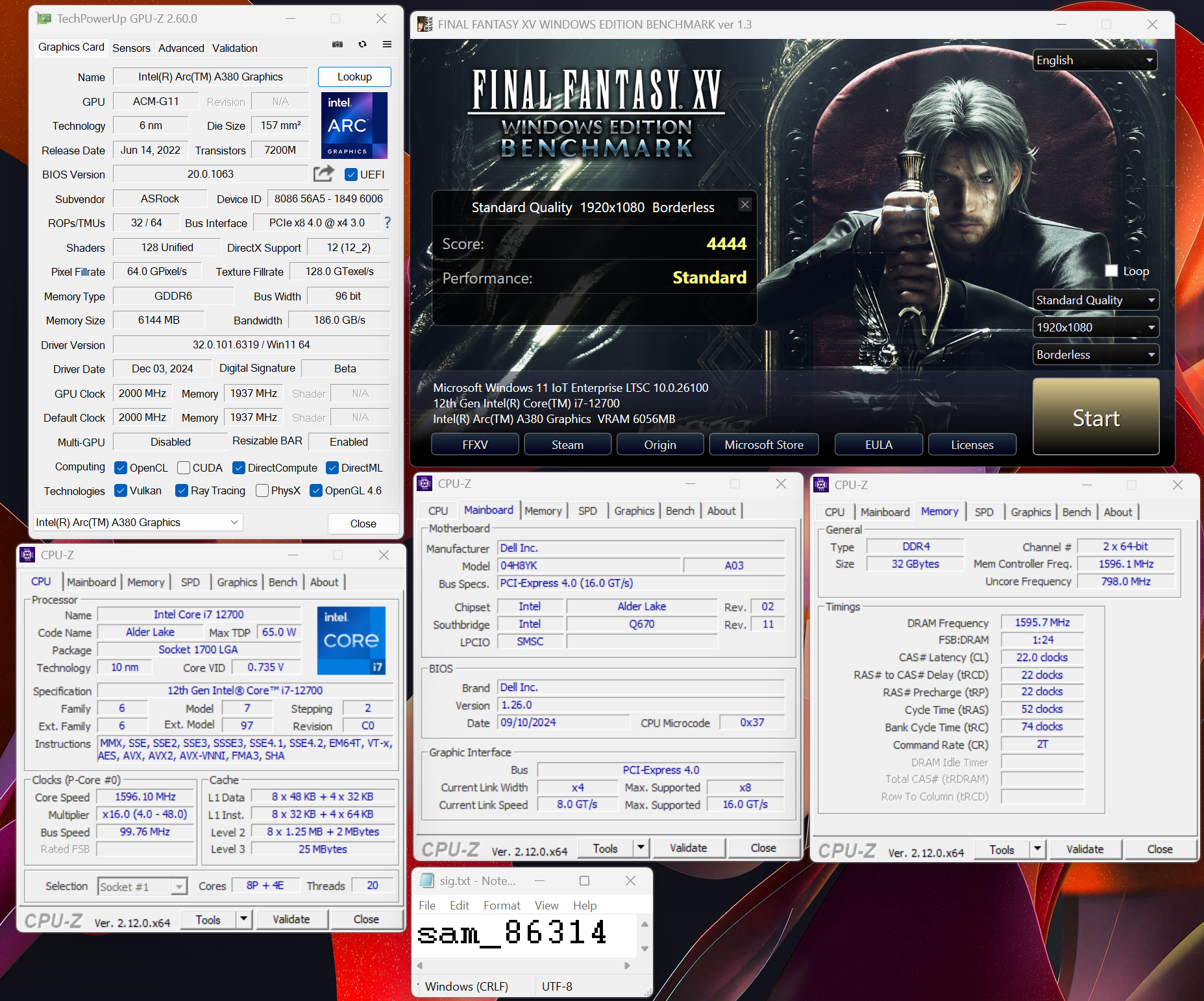Screen dimensions: 1204x1001
Task: Click the CPU-Z CPU window title icon
Action: (27, 555)
